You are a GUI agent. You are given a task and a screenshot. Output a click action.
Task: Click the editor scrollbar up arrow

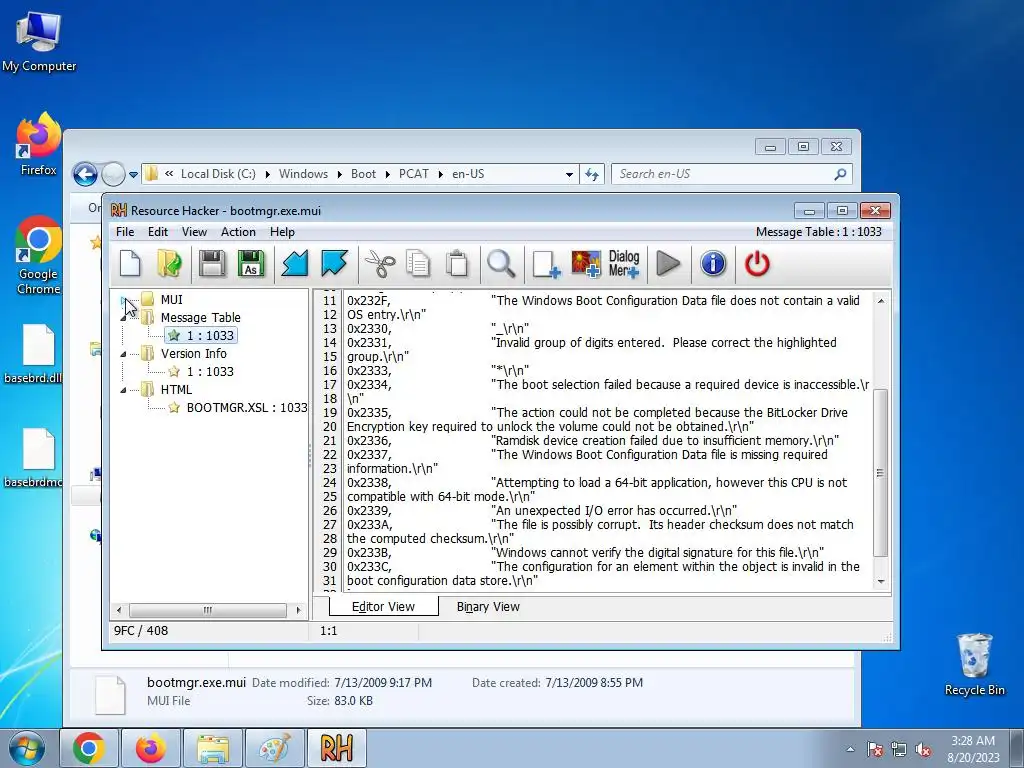pos(880,301)
